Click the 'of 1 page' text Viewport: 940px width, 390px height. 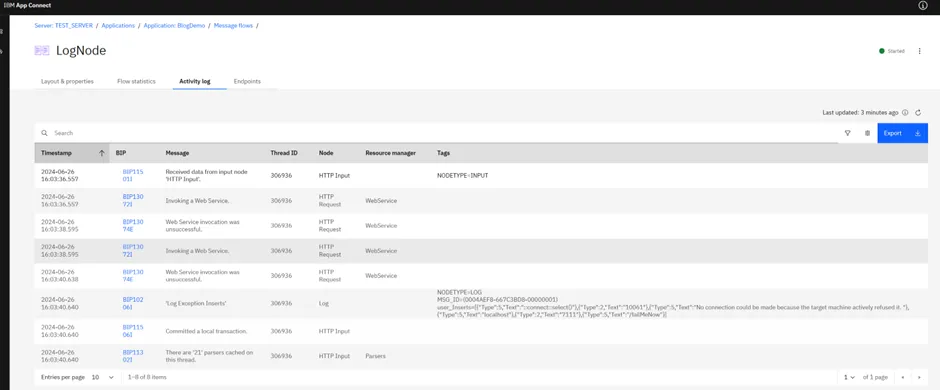coord(875,377)
